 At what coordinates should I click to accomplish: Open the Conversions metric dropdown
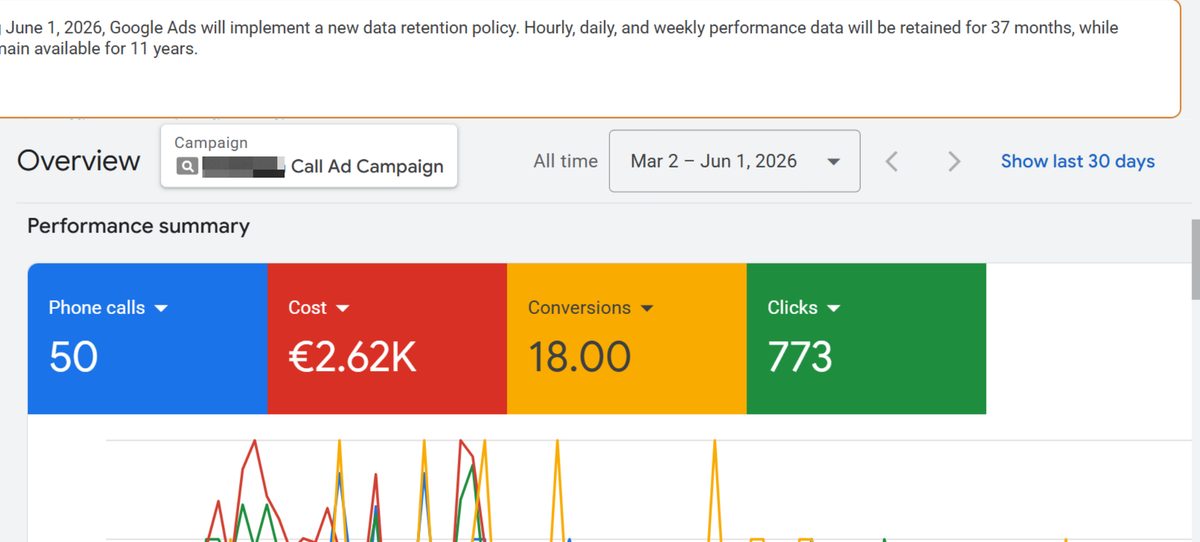590,308
